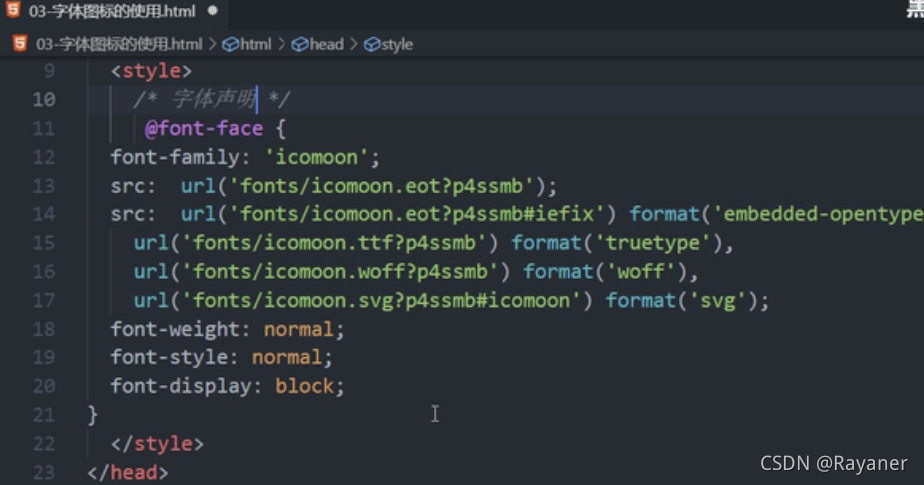This screenshot has width=924, height=485.
Task: Click line number 21 in the gutter
Action: coord(44,415)
